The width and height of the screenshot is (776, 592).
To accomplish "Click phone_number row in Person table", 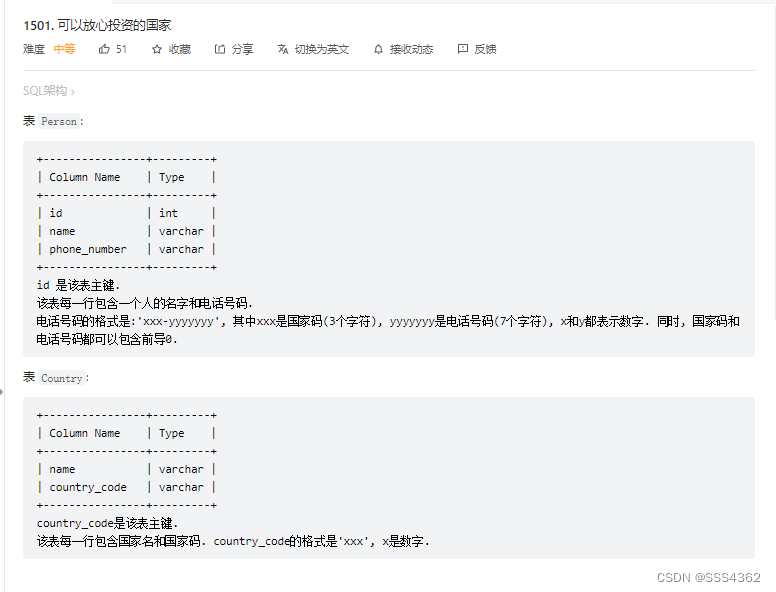I will 127,249.
